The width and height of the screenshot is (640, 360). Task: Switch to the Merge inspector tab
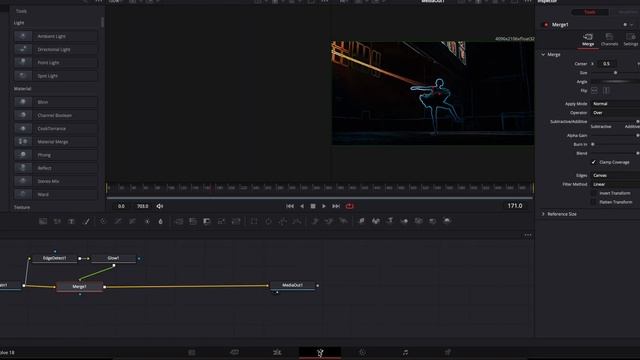(x=588, y=40)
